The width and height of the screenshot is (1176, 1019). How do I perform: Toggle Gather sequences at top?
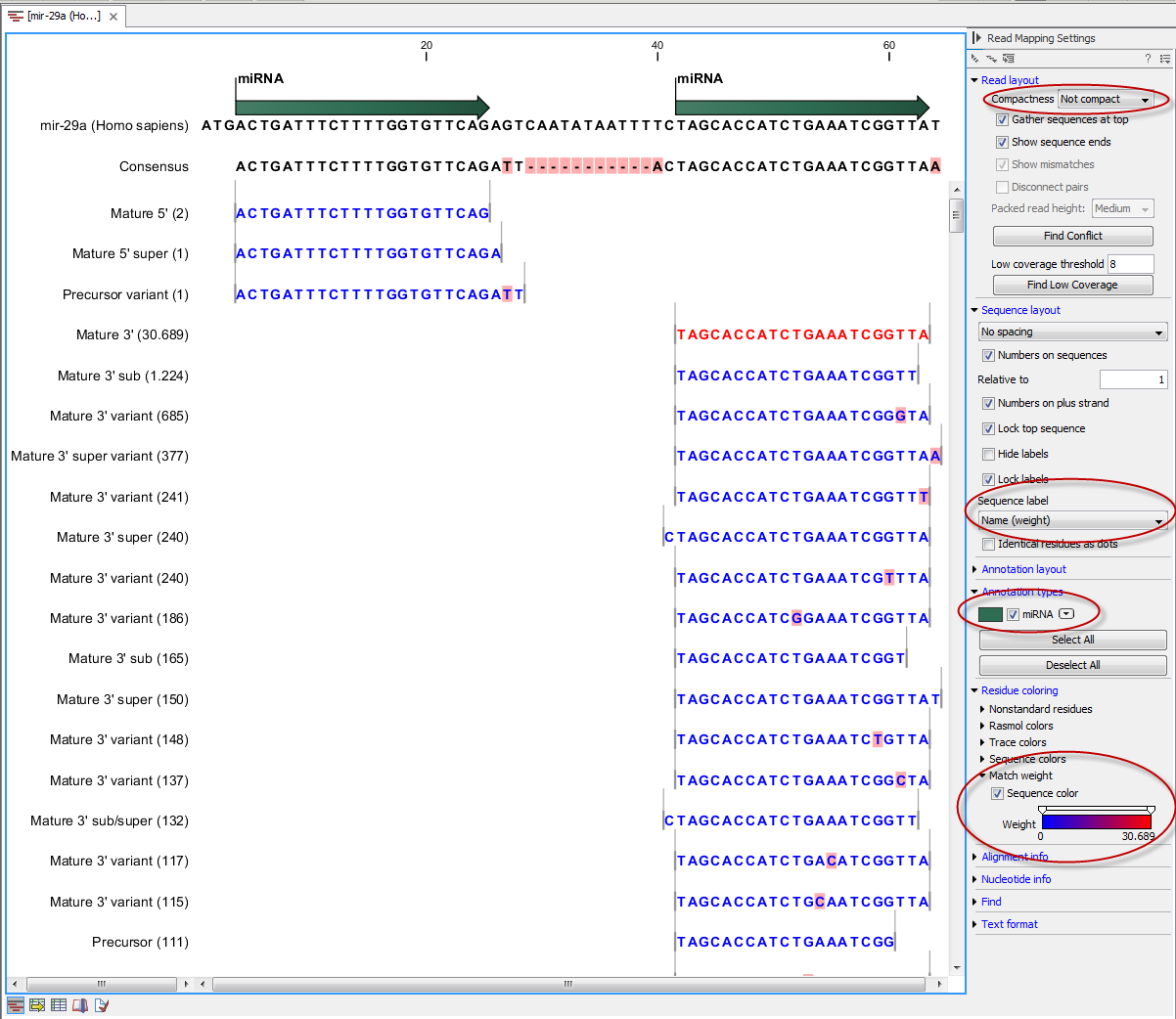click(x=1002, y=120)
